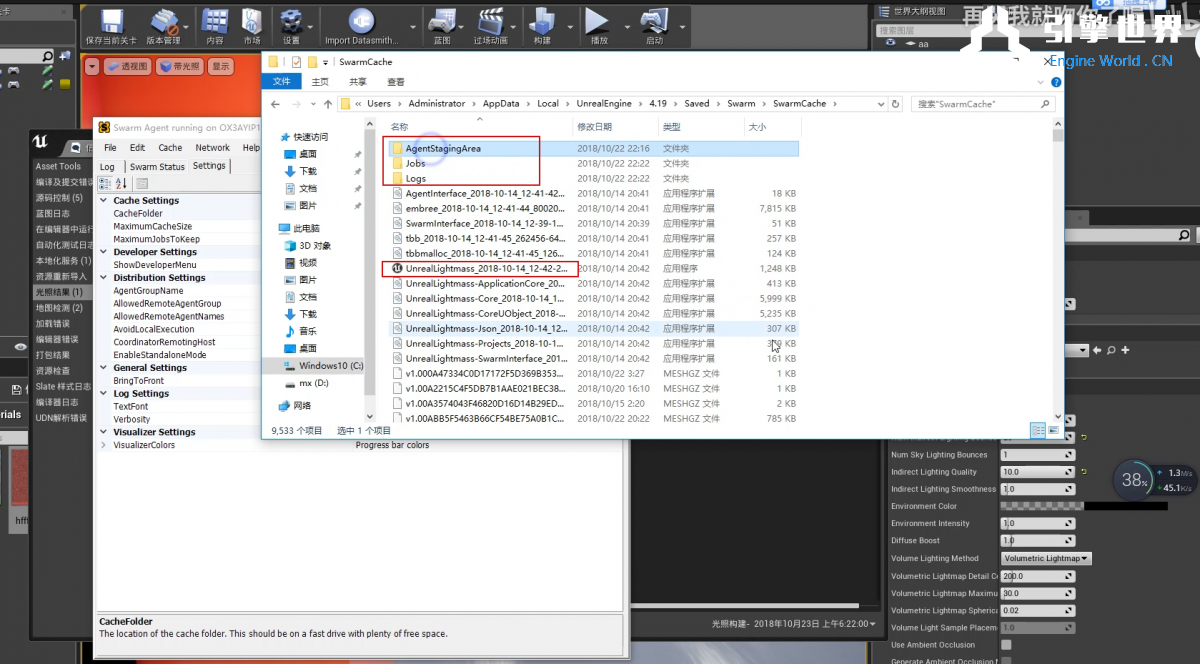1200x664 pixels.
Task: Open Volume Lighting Method dropdown
Action: (x=1046, y=558)
